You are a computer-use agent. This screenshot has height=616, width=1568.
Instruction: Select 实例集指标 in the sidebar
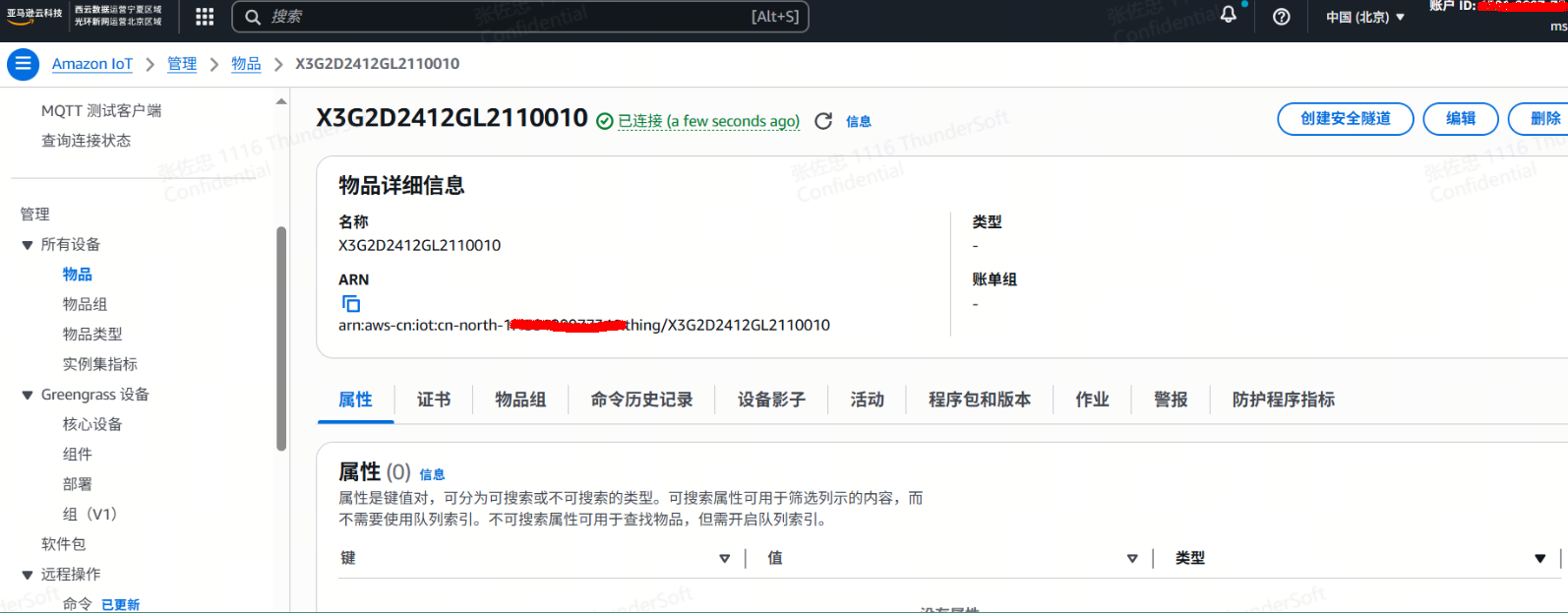[100, 365]
